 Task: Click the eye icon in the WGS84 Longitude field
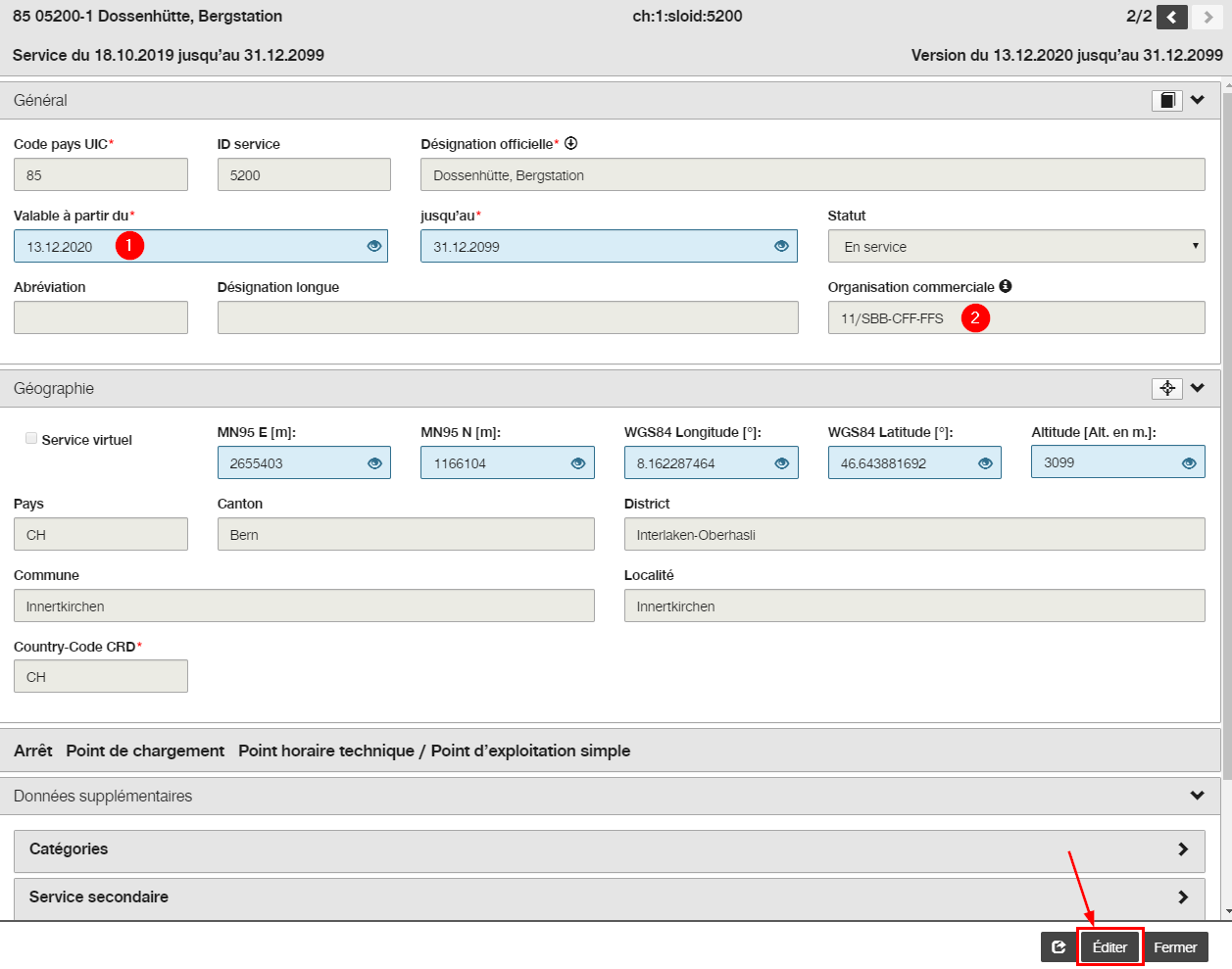tap(781, 463)
